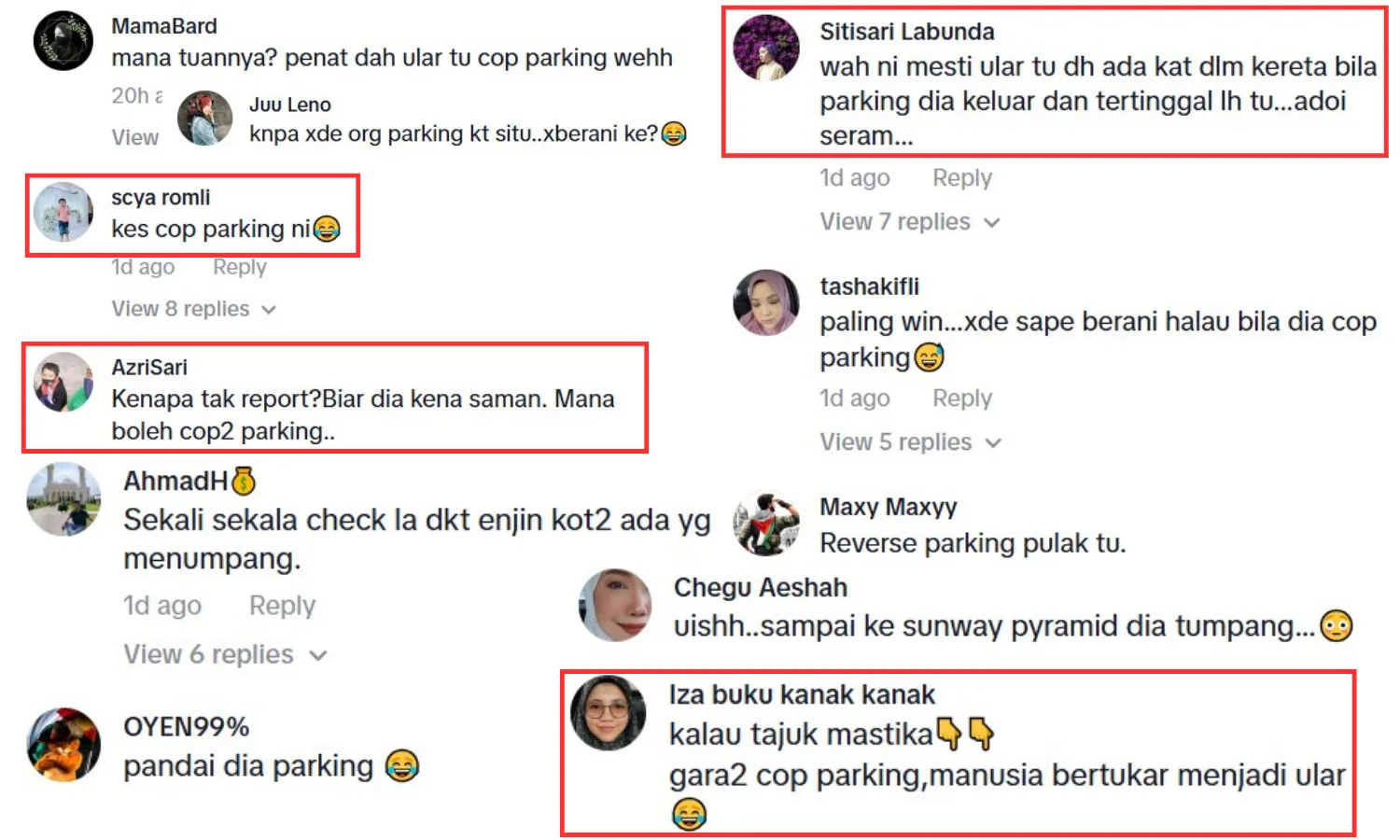Reply to tashakifli's comment
1400x840 pixels.
(962, 399)
